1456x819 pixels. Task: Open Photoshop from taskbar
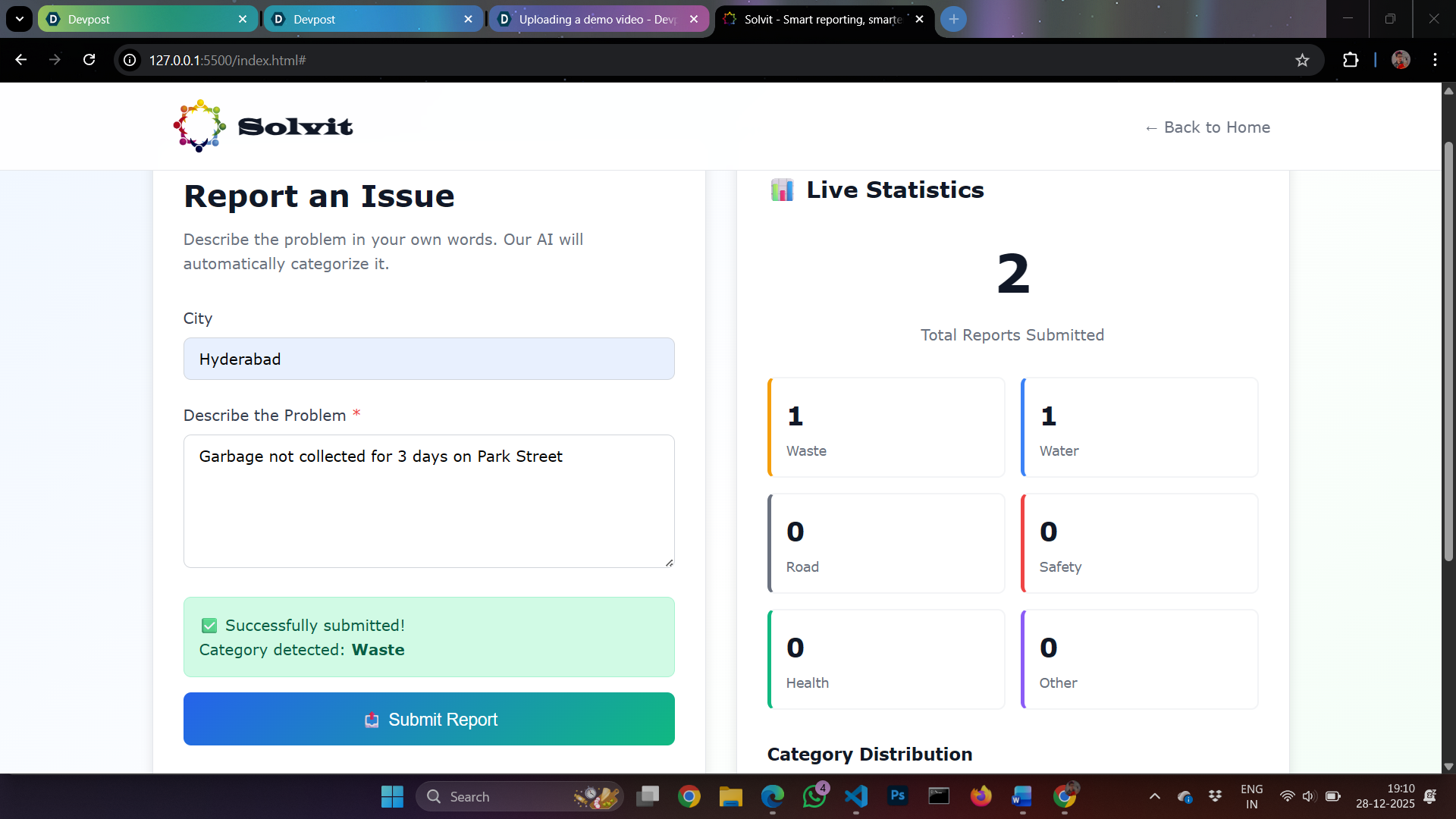[898, 796]
